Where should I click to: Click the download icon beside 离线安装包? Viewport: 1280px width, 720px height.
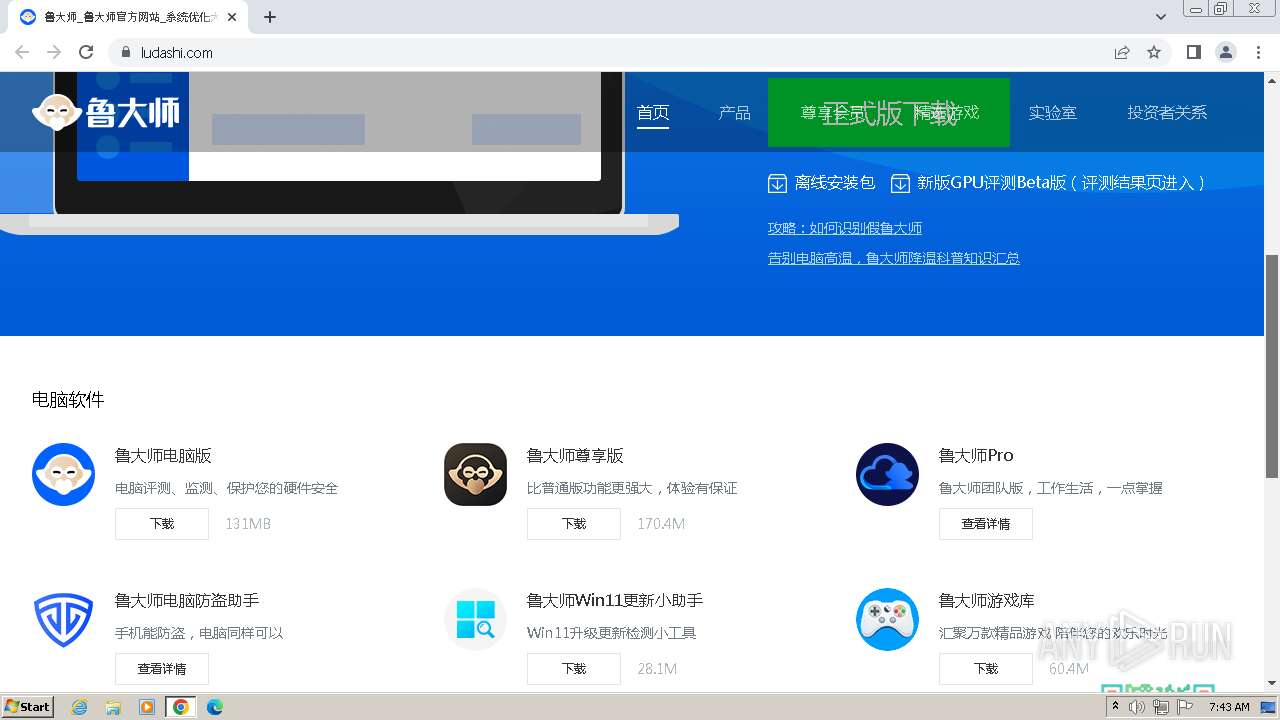click(777, 183)
